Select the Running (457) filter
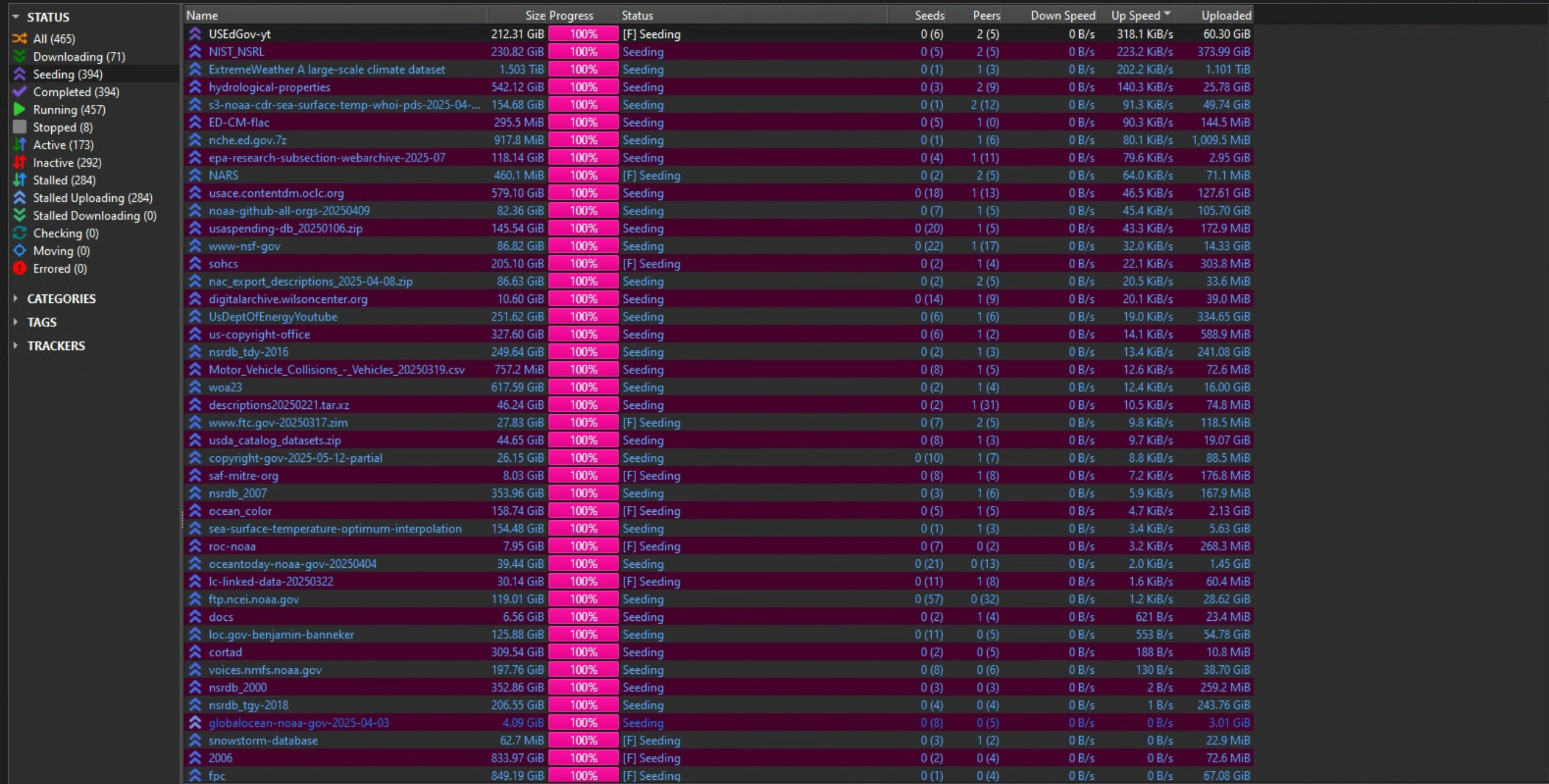The height and width of the screenshot is (784, 1549). click(x=94, y=109)
